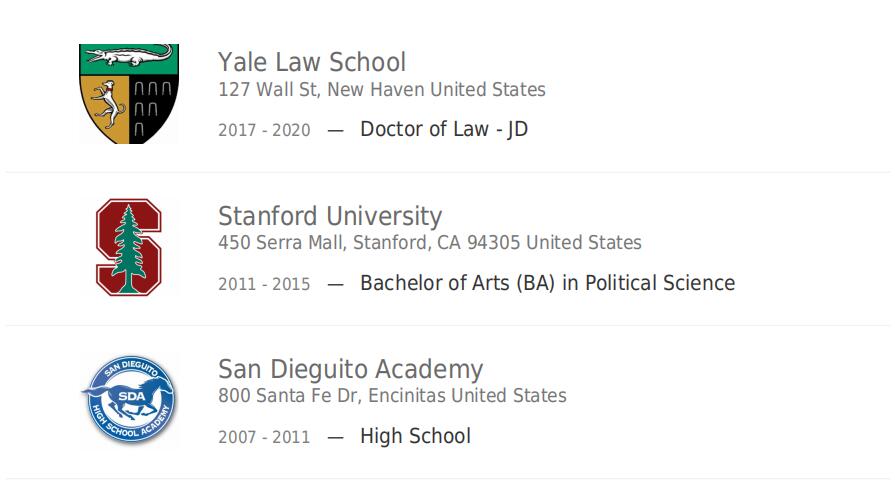Click the Stanford tree S logo
The height and width of the screenshot is (488, 895).
[129, 247]
